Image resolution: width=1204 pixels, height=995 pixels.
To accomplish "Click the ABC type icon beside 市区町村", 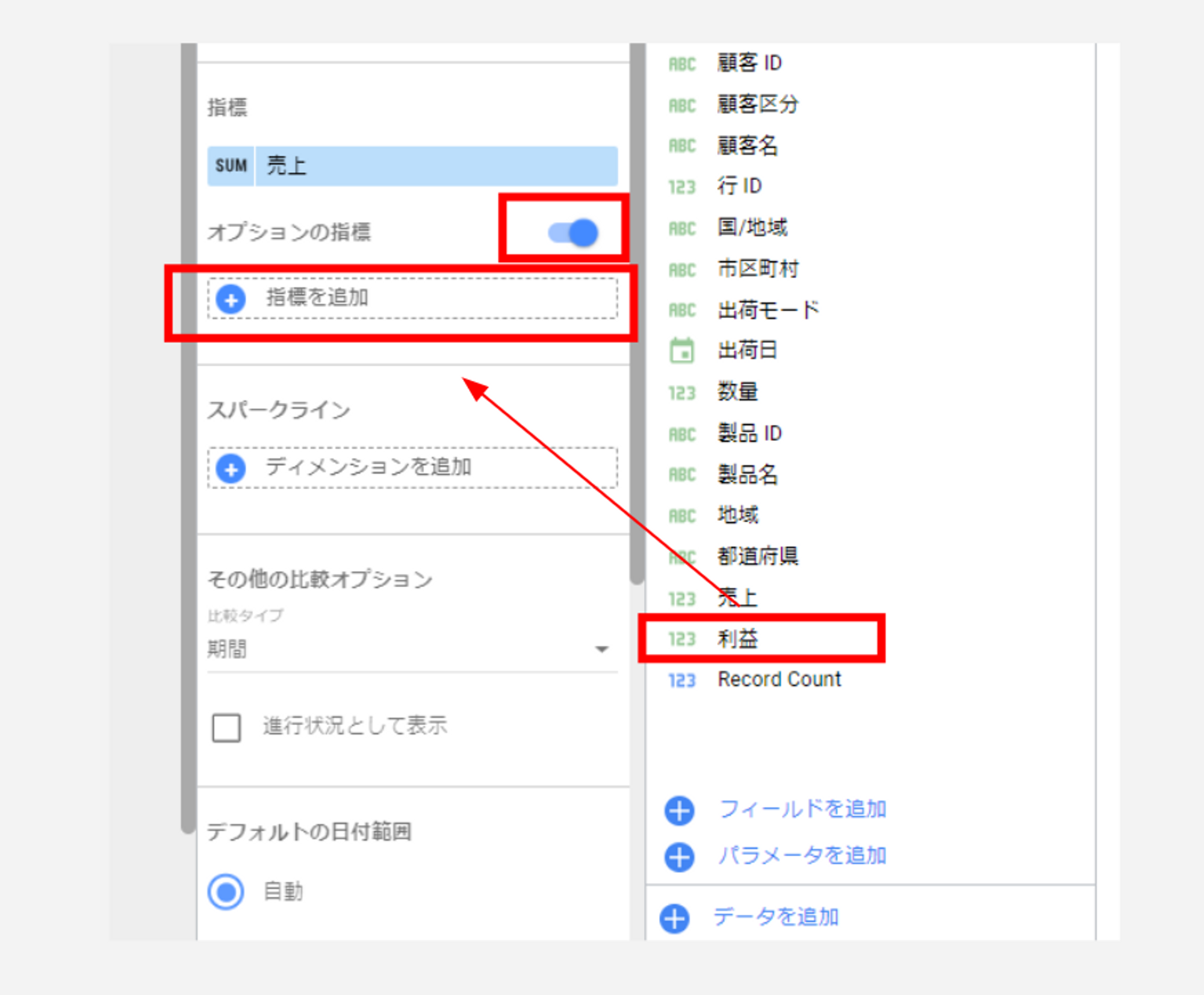I will click(x=682, y=270).
